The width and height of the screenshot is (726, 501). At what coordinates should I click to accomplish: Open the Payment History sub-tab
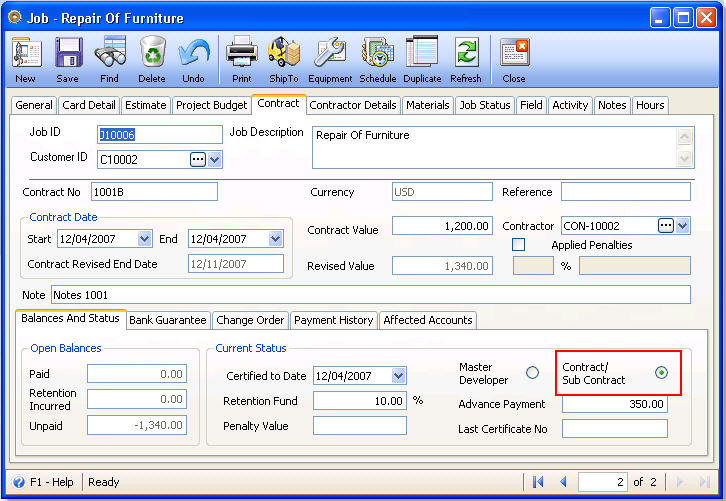tap(333, 320)
